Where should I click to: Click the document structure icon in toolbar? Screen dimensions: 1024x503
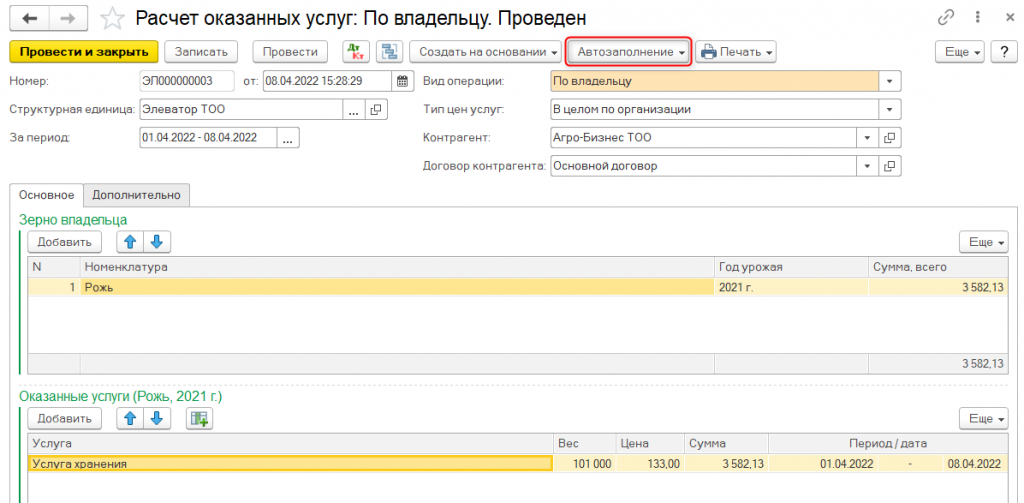[388, 52]
